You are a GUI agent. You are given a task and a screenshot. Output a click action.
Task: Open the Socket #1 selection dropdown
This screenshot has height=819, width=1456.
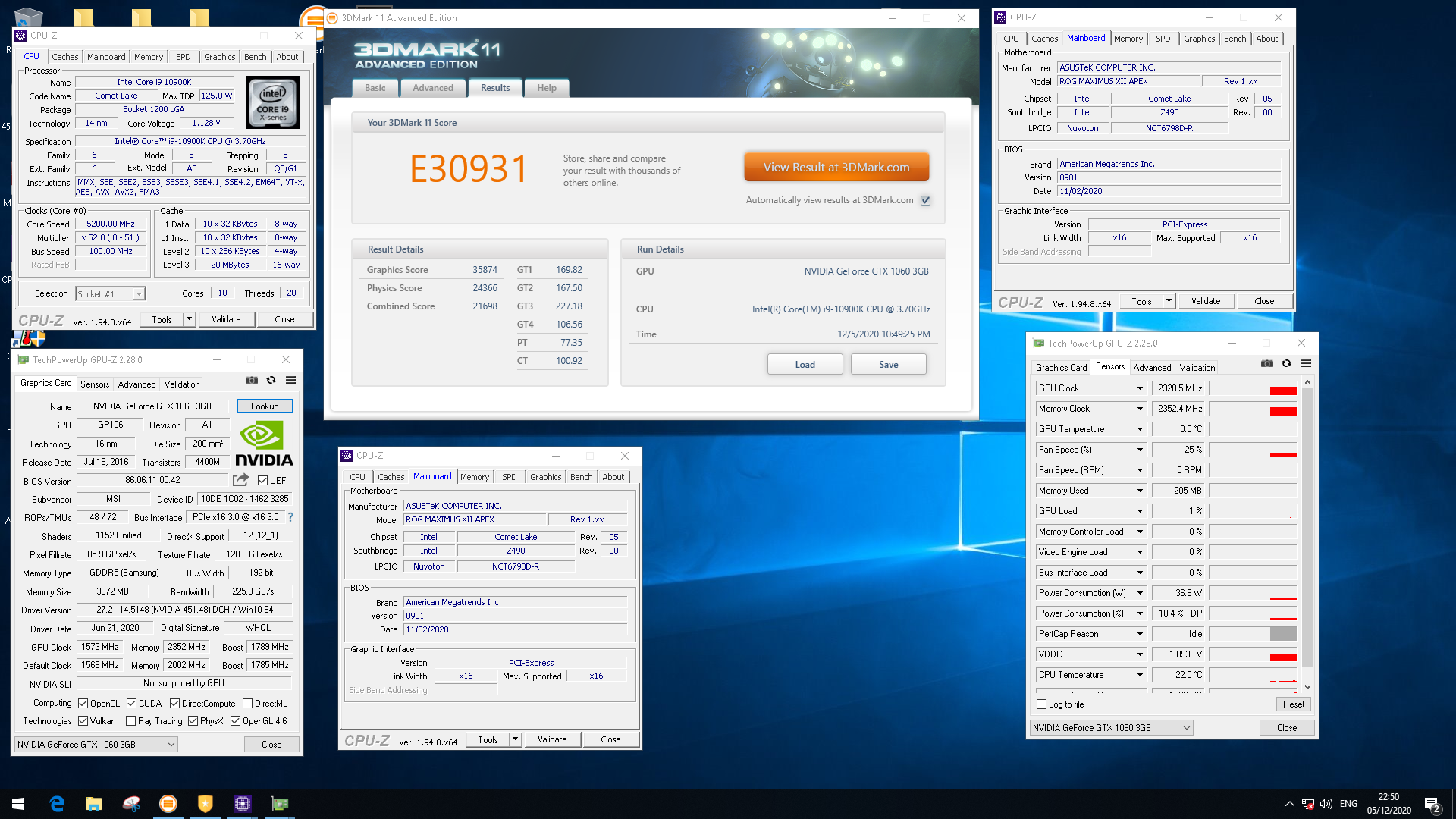139,294
